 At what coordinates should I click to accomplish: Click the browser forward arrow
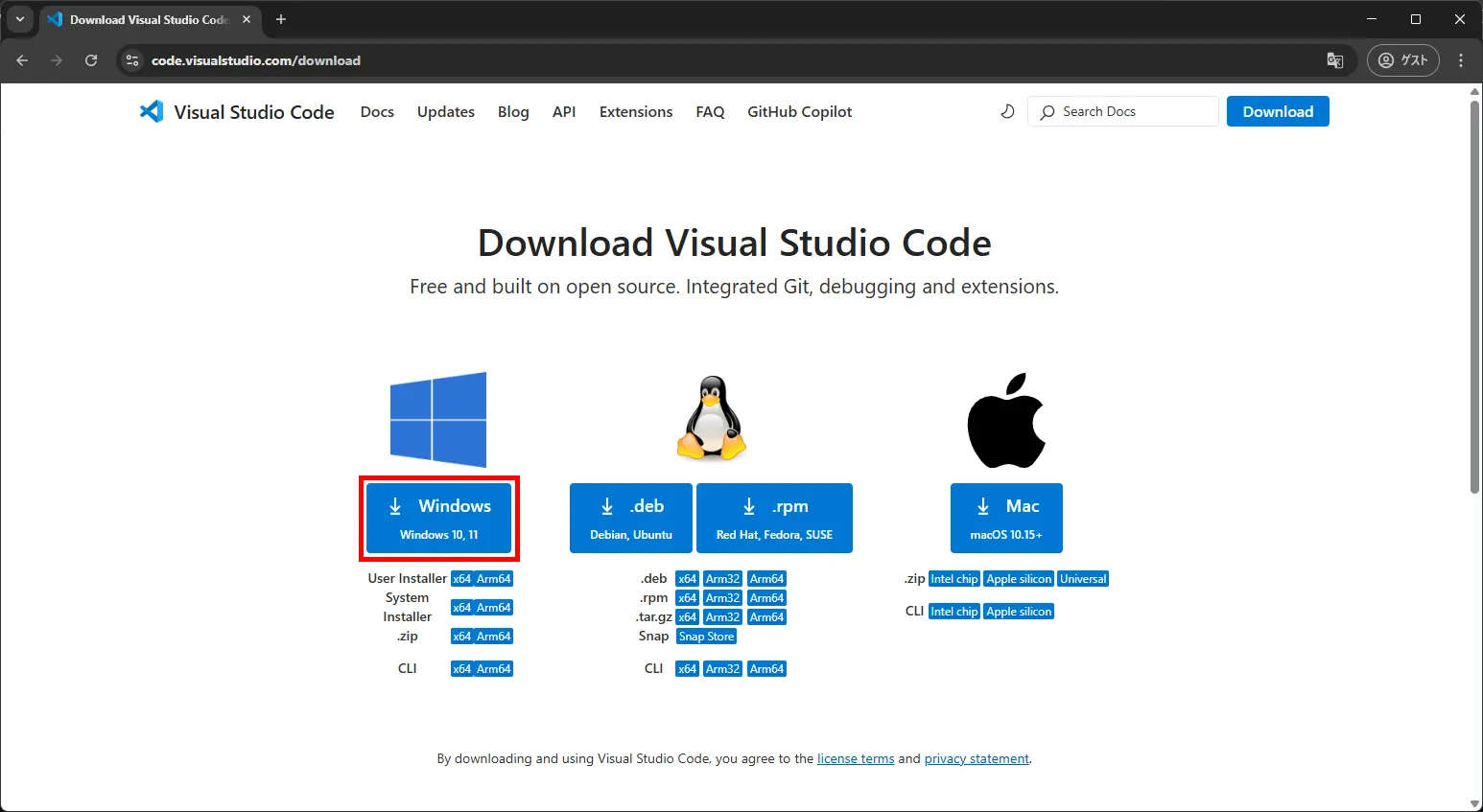tap(57, 60)
